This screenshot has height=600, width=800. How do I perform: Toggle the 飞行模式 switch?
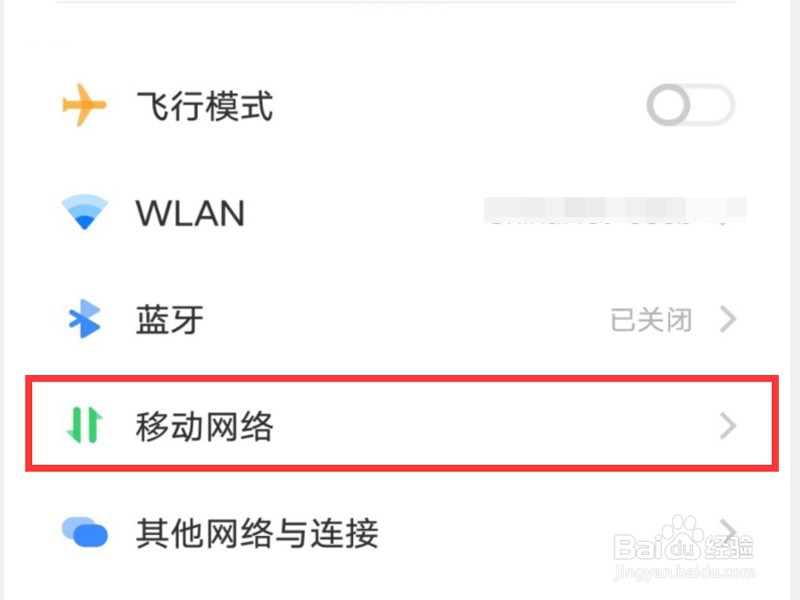[x=691, y=105]
